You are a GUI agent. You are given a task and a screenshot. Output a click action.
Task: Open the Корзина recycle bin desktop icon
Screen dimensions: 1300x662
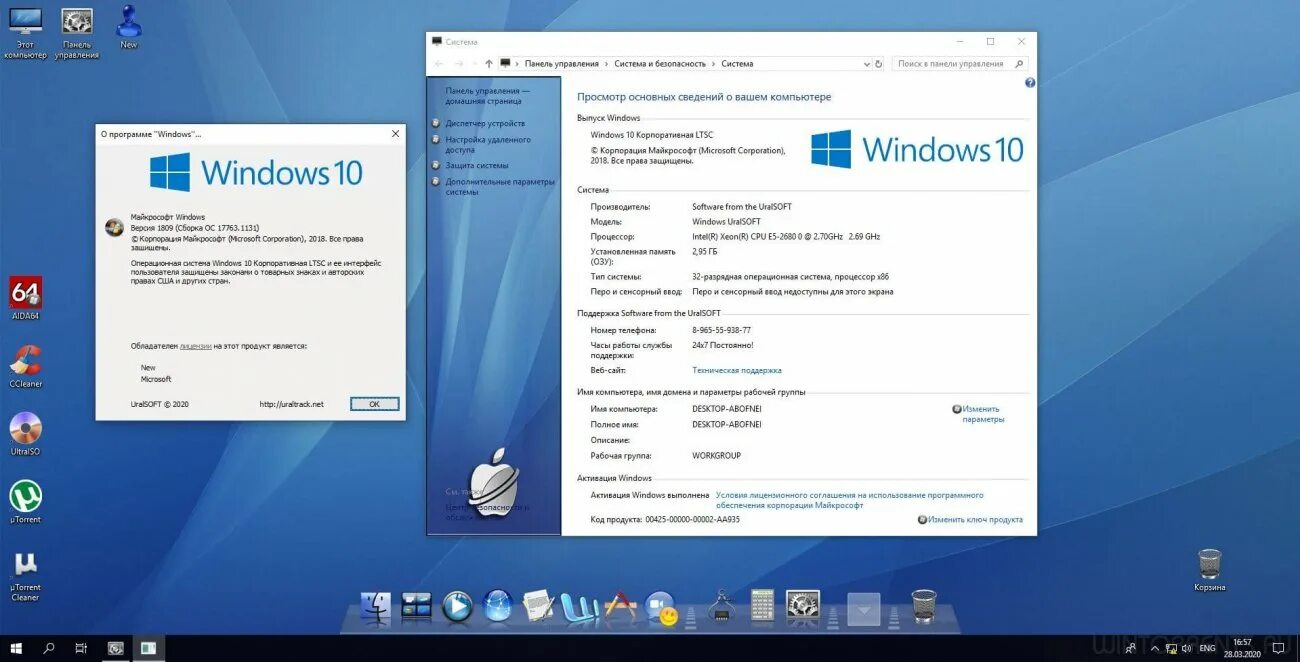coord(1209,570)
